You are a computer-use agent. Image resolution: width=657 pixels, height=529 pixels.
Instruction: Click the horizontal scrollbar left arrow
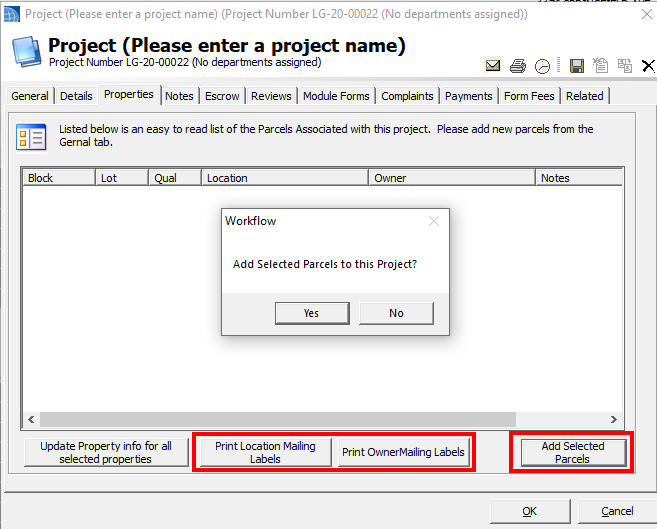[31, 419]
